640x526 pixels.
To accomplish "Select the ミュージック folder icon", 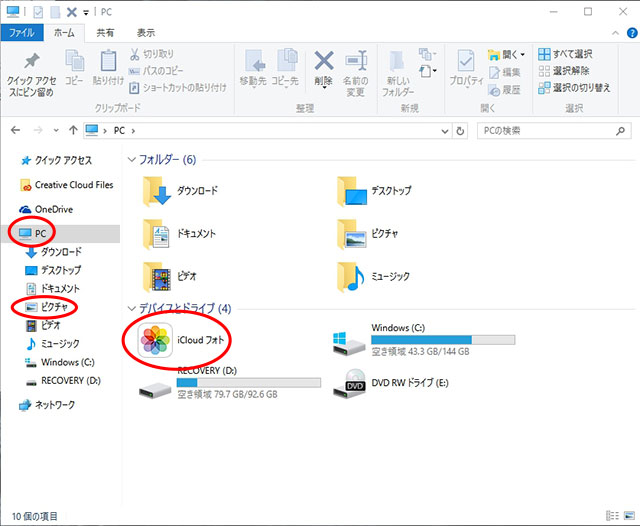I will click(x=352, y=277).
